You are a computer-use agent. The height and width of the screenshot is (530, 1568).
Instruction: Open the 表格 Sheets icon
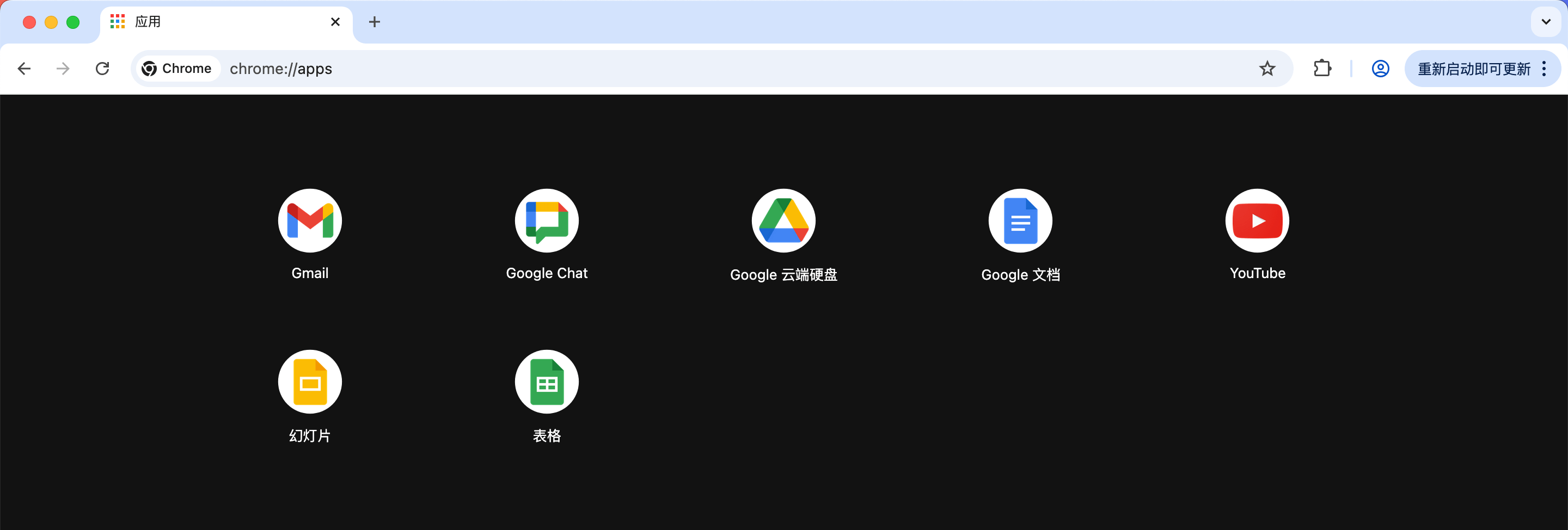click(x=547, y=381)
